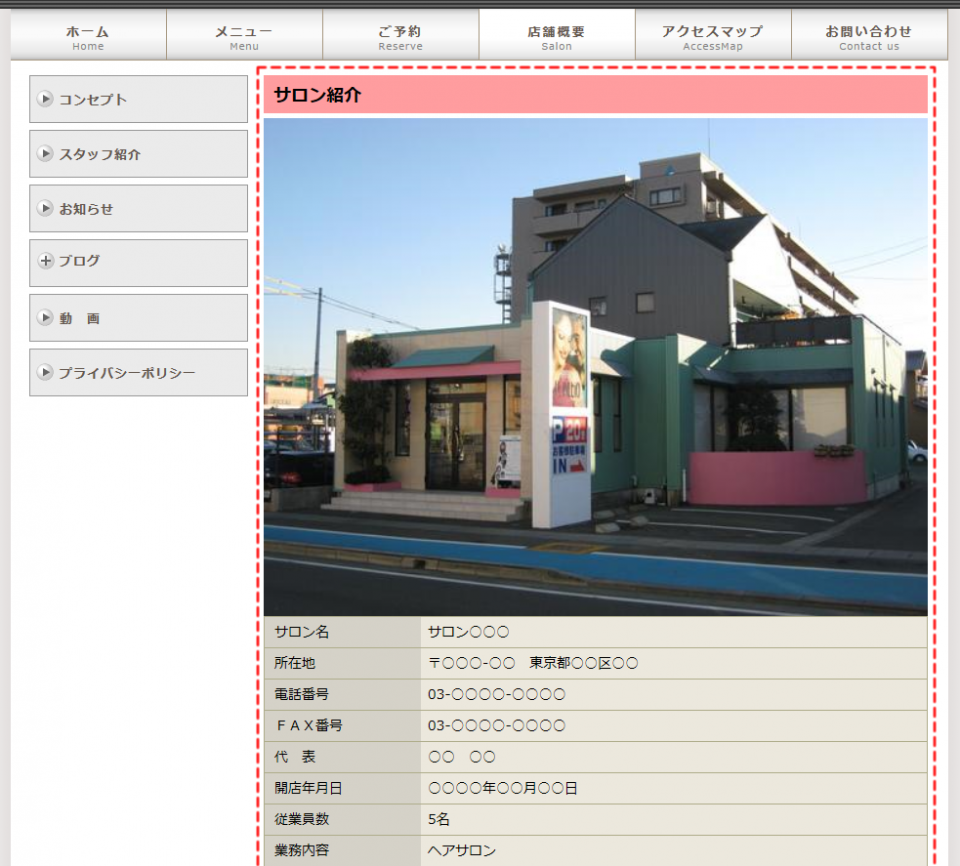The width and height of the screenshot is (960, 866).
Task: Click the arrow icon beside 動画
Action: coord(45,317)
